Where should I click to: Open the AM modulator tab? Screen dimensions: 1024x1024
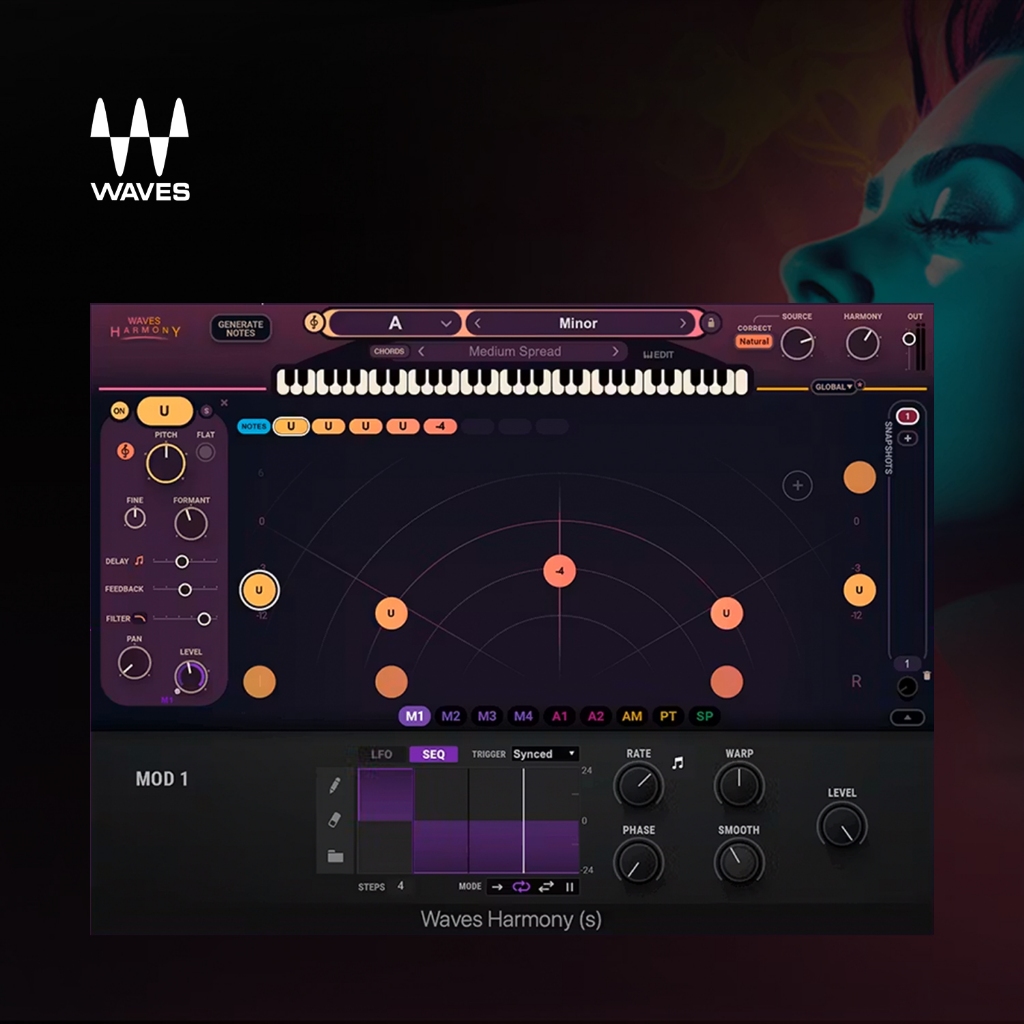point(632,716)
